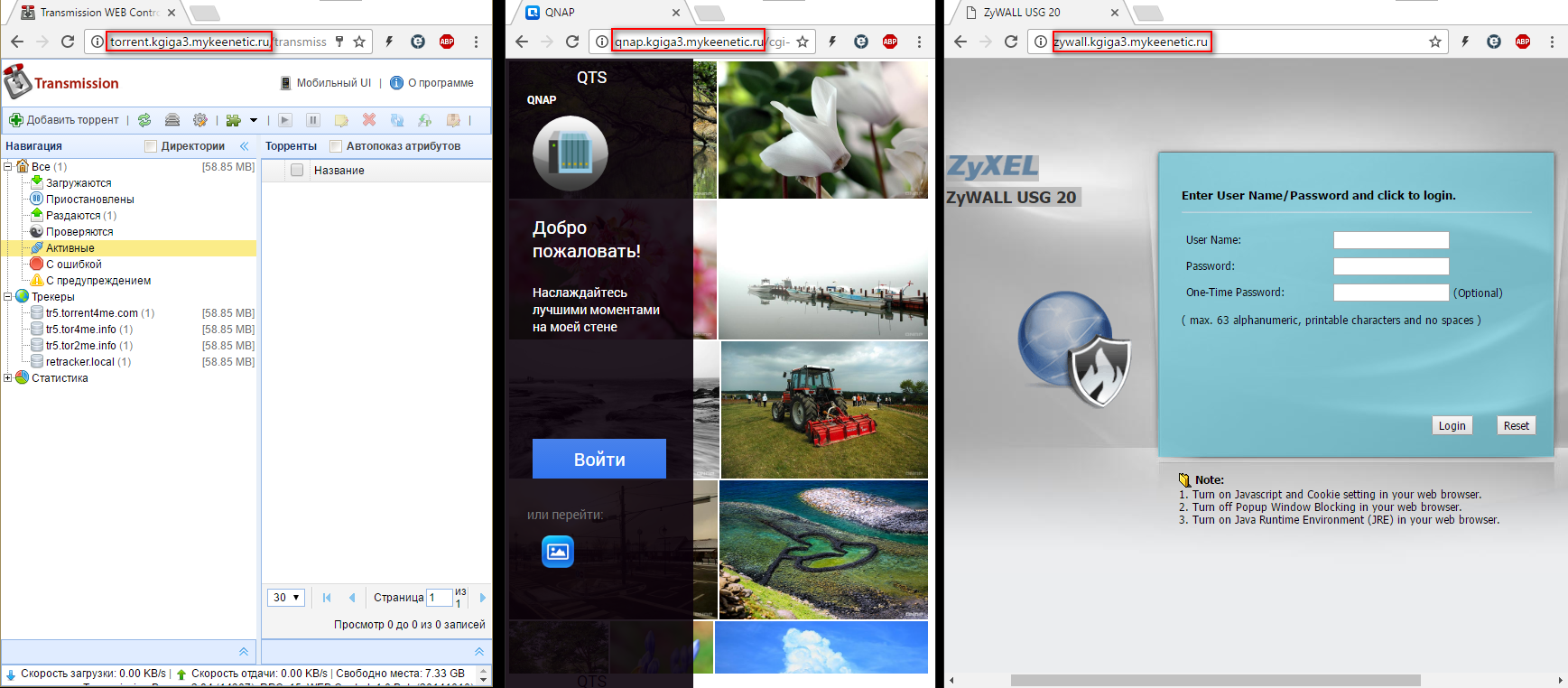Open the 30 rows-per-page dropdown
This screenshot has width=1568, height=688.
[x=286, y=598]
